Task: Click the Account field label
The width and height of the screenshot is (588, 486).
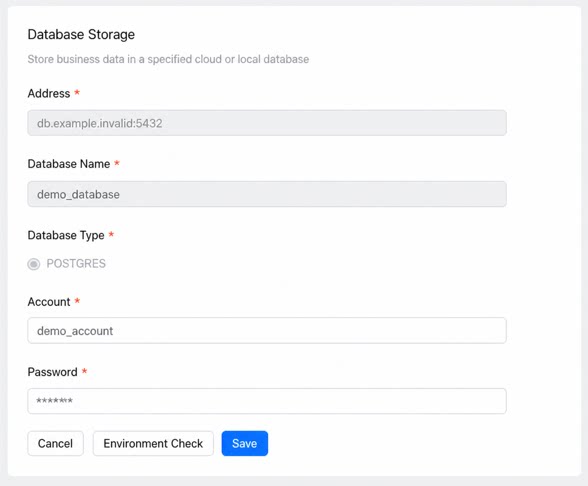Action: pyautogui.click(x=49, y=302)
